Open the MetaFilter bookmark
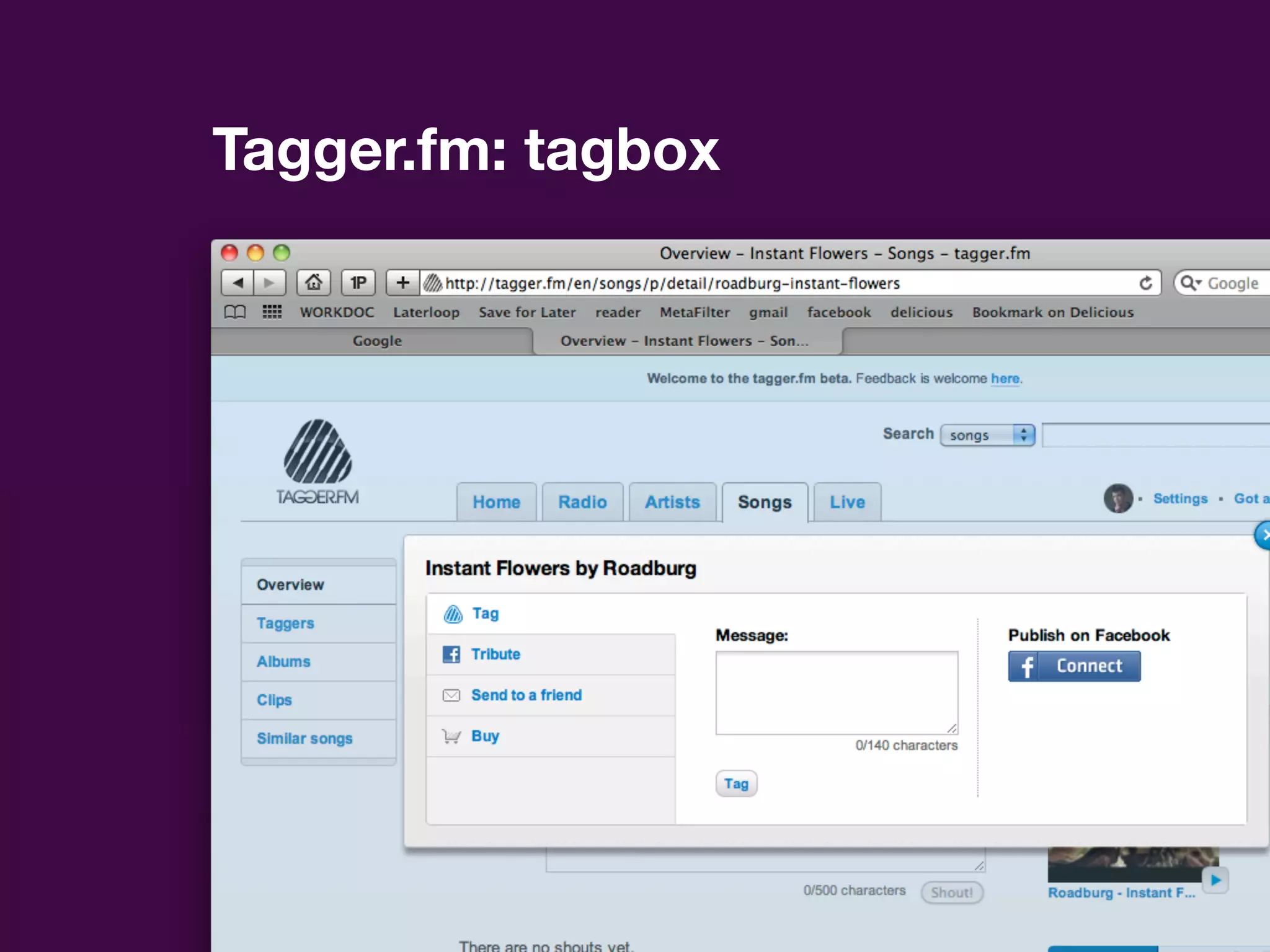Image resolution: width=1270 pixels, height=952 pixels. point(695,312)
